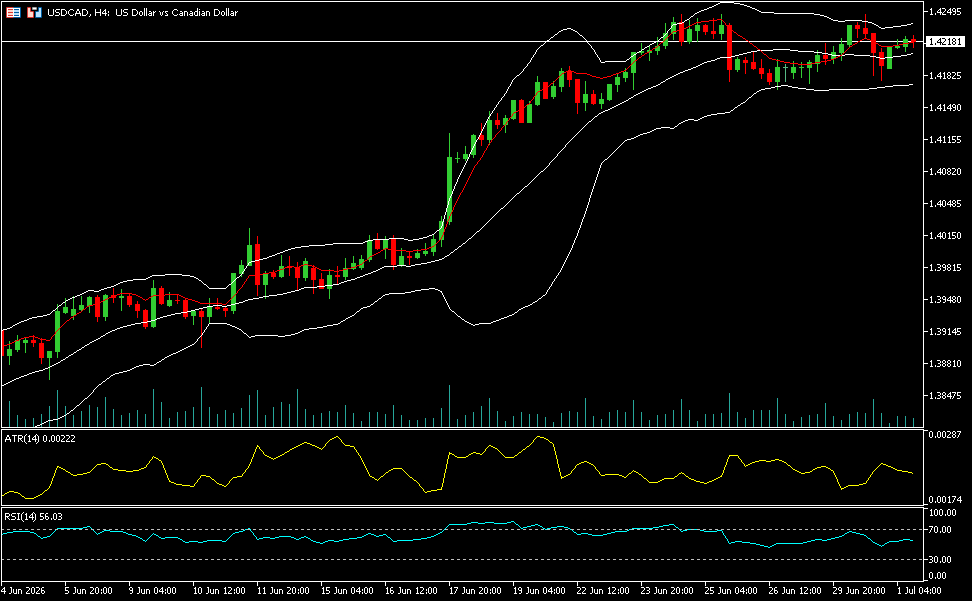Viewport: 972px width, 601px height.
Task: Click the '15 Jun 04:00' time axis label
Action: 347,590
